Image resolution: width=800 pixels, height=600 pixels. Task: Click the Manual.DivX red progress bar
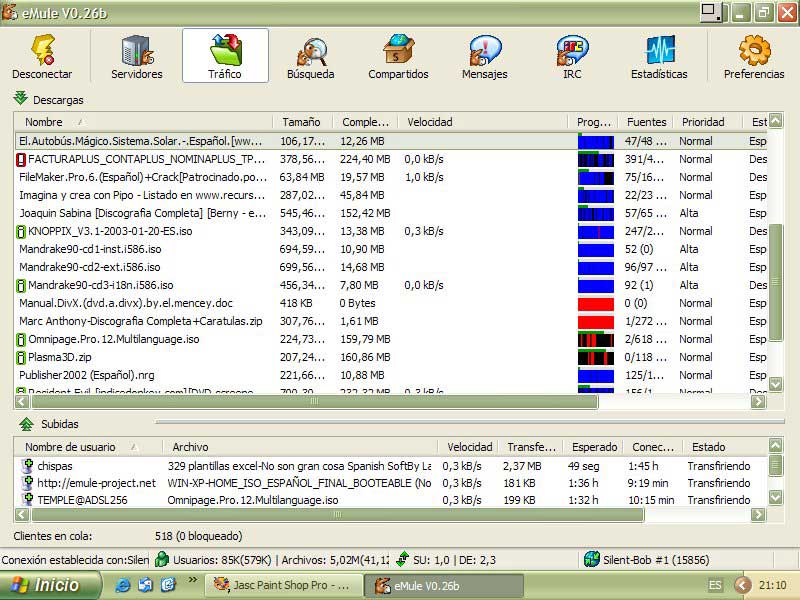[x=595, y=304]
